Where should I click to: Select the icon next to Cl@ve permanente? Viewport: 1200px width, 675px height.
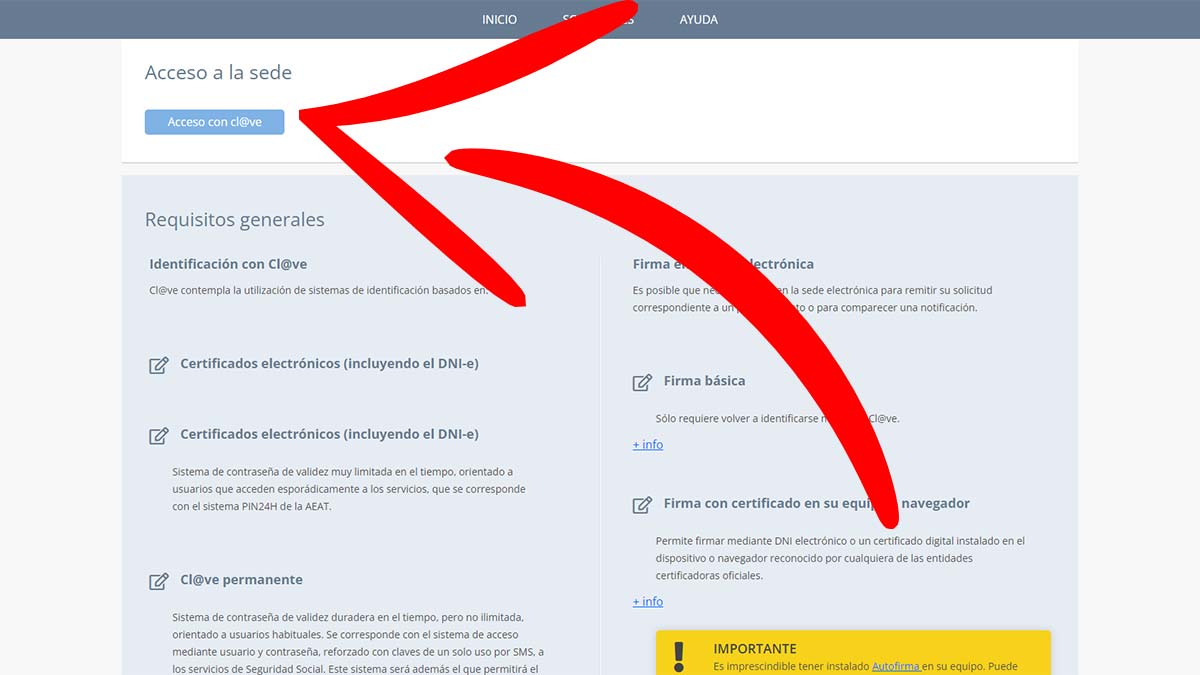158,581
